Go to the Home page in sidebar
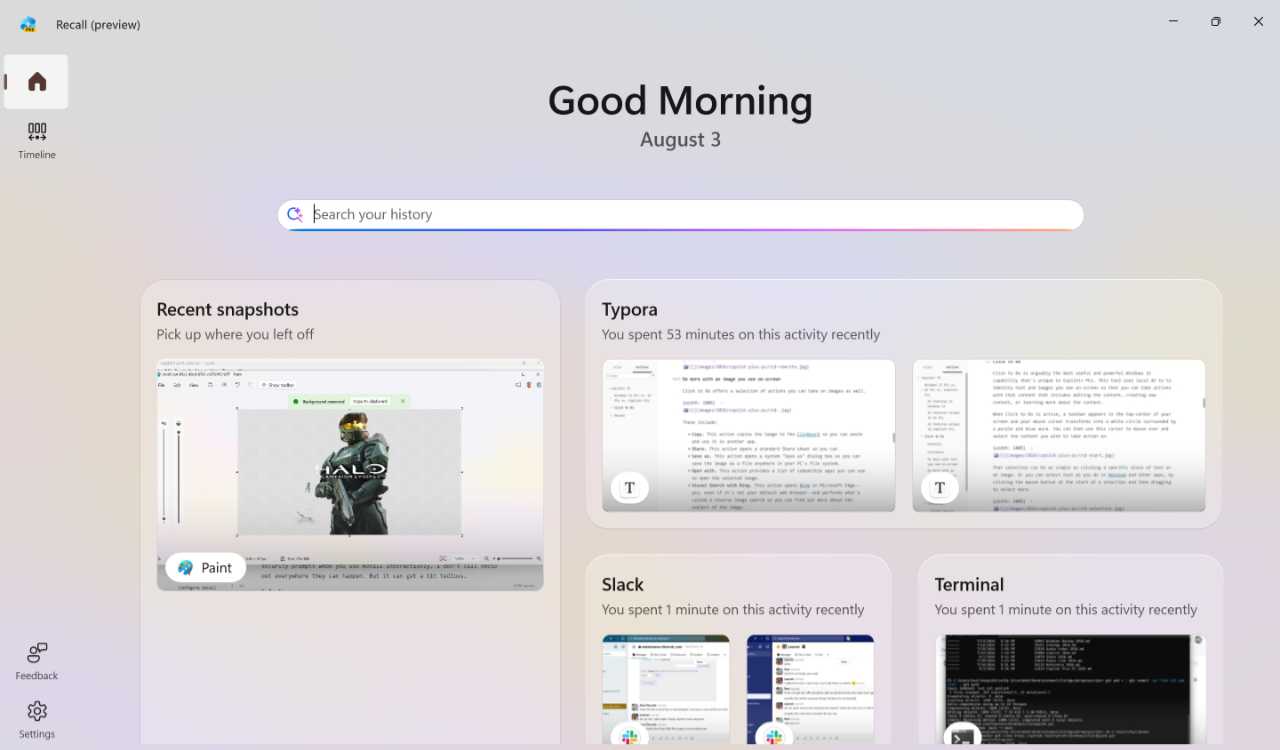The height and width of the screenshot is (750, 1280). pyautogui.click(x=37, y=82)
